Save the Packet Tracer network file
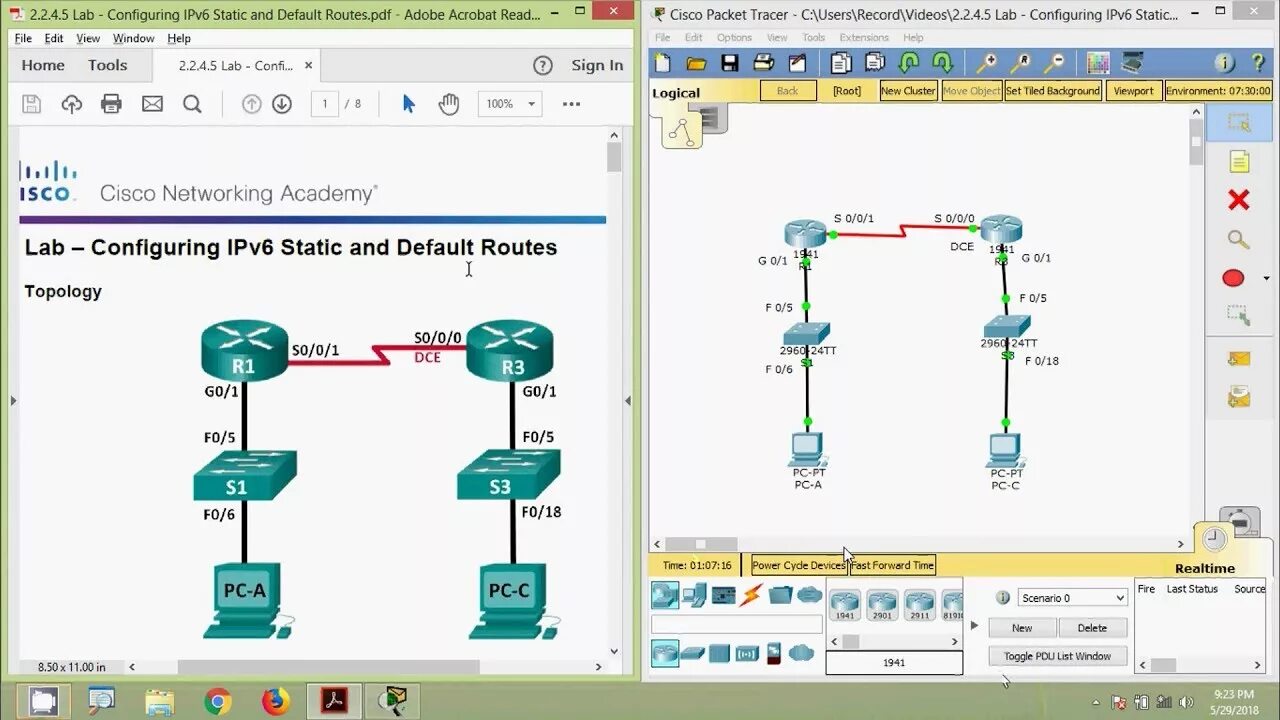 click(x=730, y=63)
